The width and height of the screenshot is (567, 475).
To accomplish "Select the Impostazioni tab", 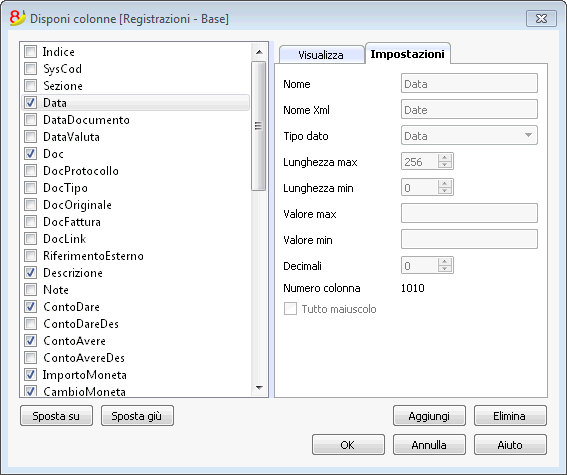I will click(x=408, y=54).
